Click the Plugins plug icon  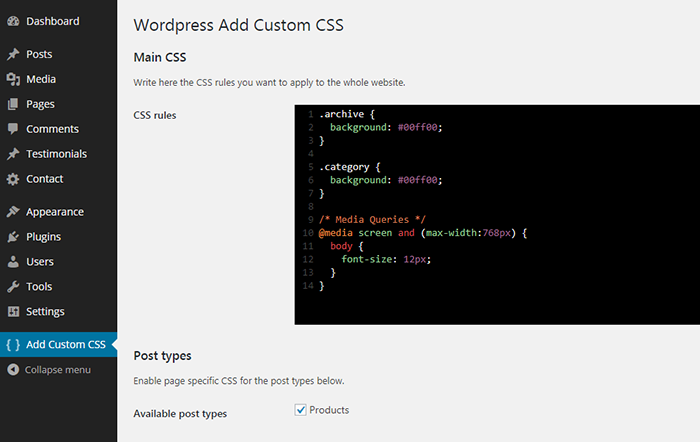[x=13, y=237]
